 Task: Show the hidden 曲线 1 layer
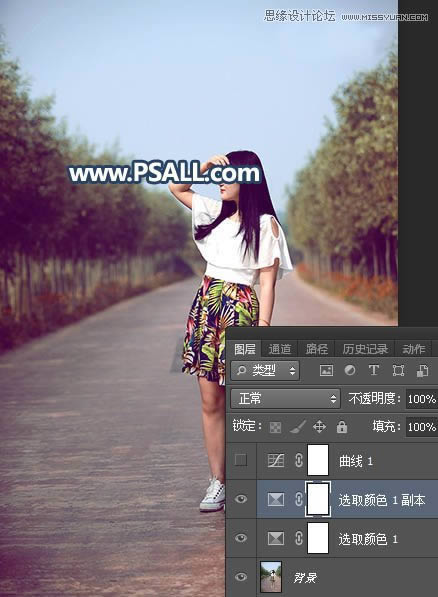[241, 460]
